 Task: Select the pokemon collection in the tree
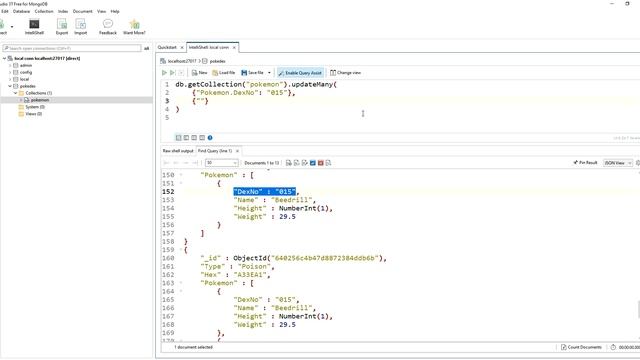point(40,100)
